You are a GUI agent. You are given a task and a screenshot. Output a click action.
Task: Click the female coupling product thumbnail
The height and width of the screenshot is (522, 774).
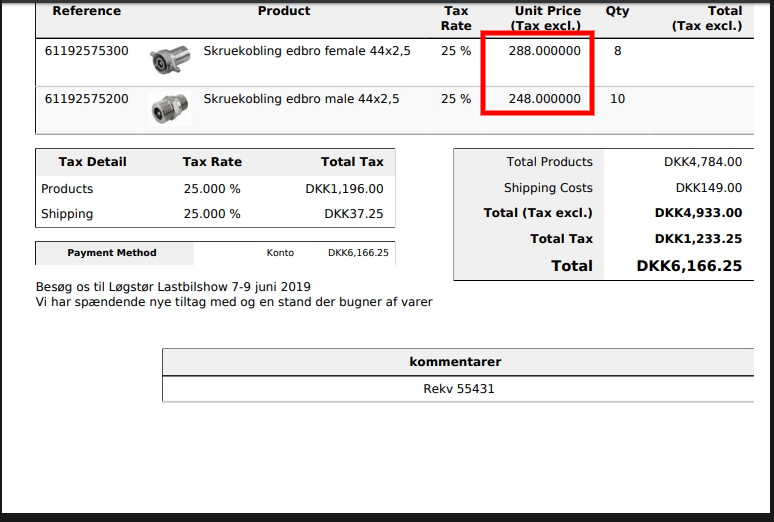(170, 60)
